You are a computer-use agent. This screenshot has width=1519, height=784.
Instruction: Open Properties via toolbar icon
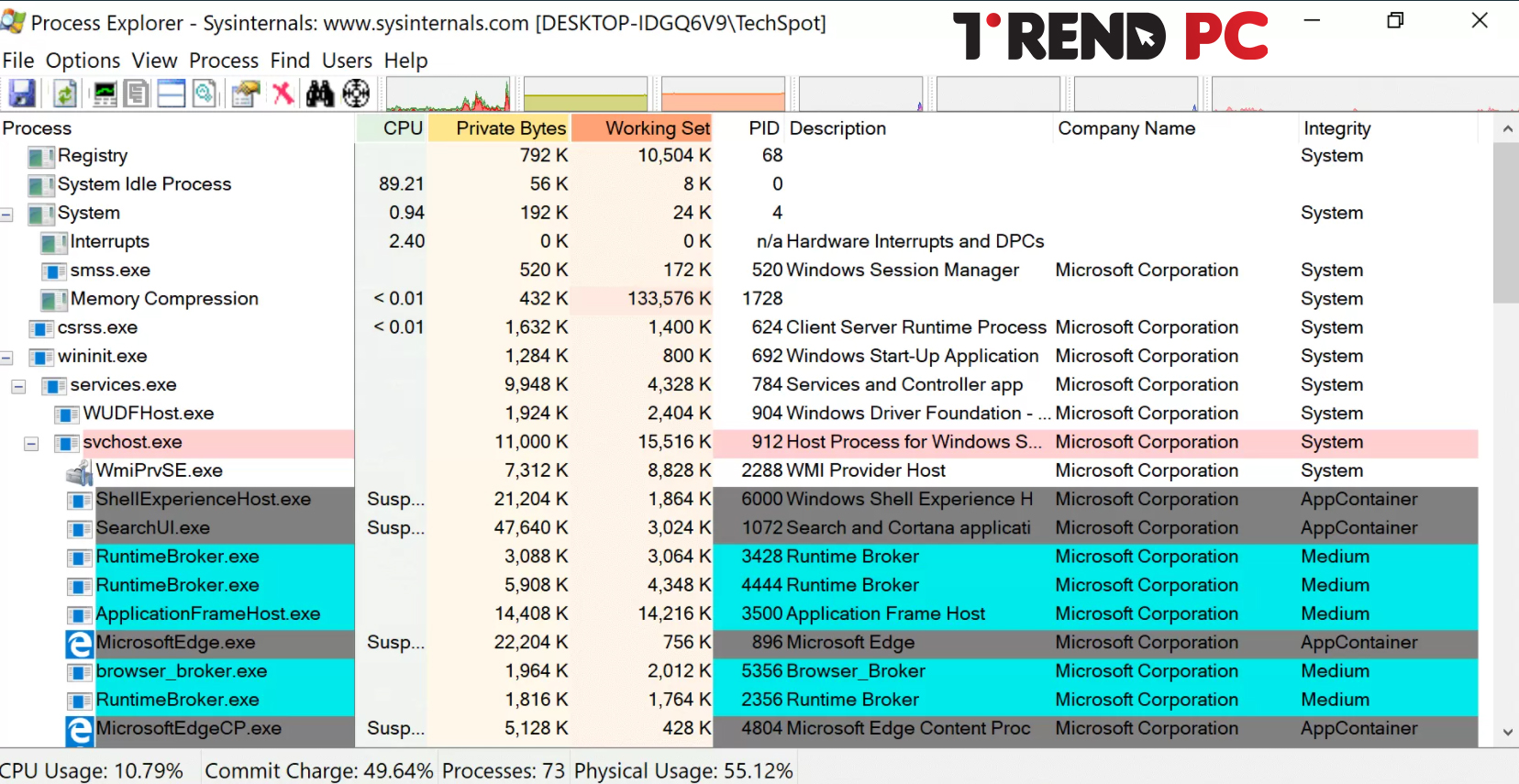tap(246, 93)
